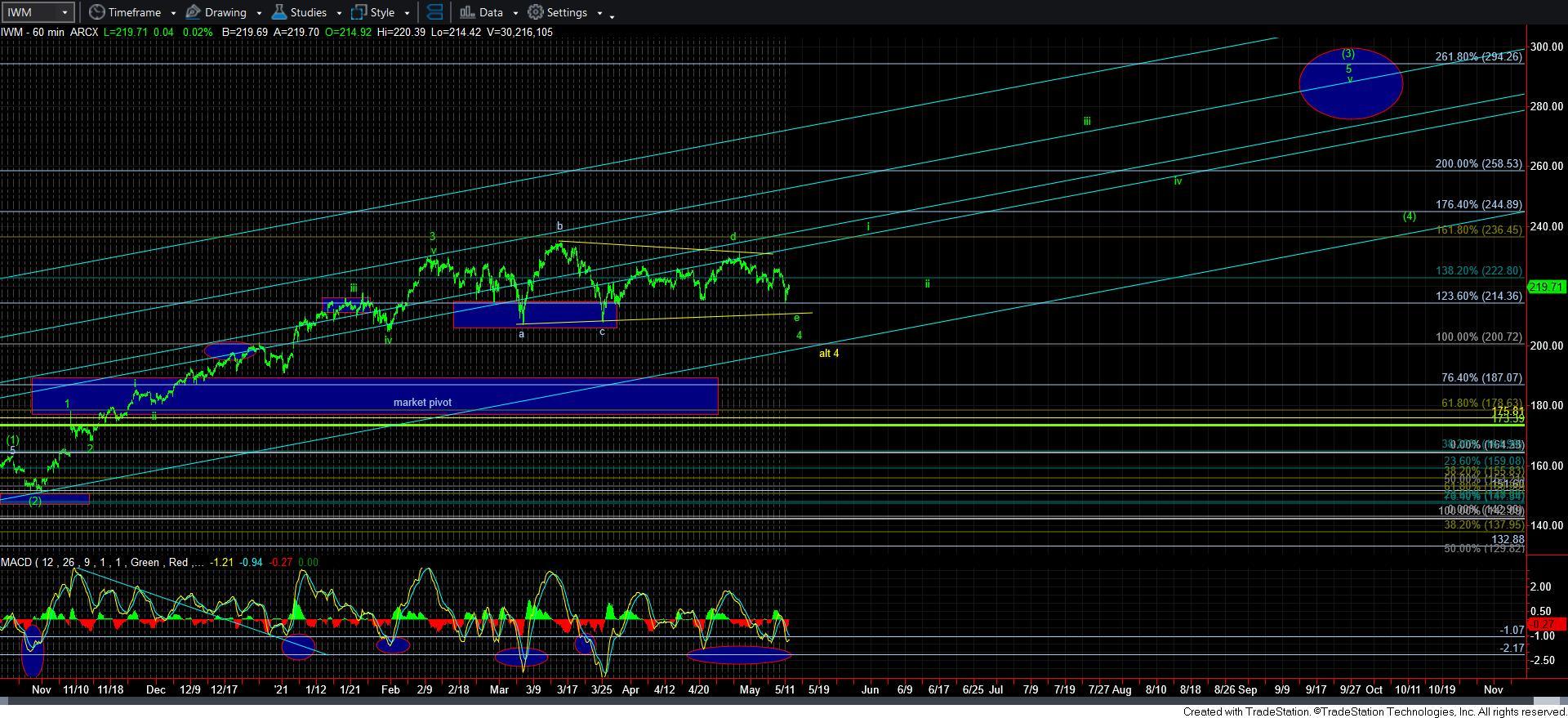1568x718 pixels.
Task: Open the Data toolbar button
Action: pyautogui.click(x=481, y=12)
